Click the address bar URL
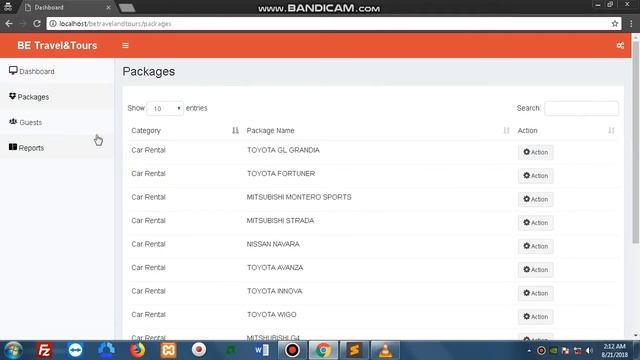The image size is (640, 360). pyautogui.click(x=116, y=24)
